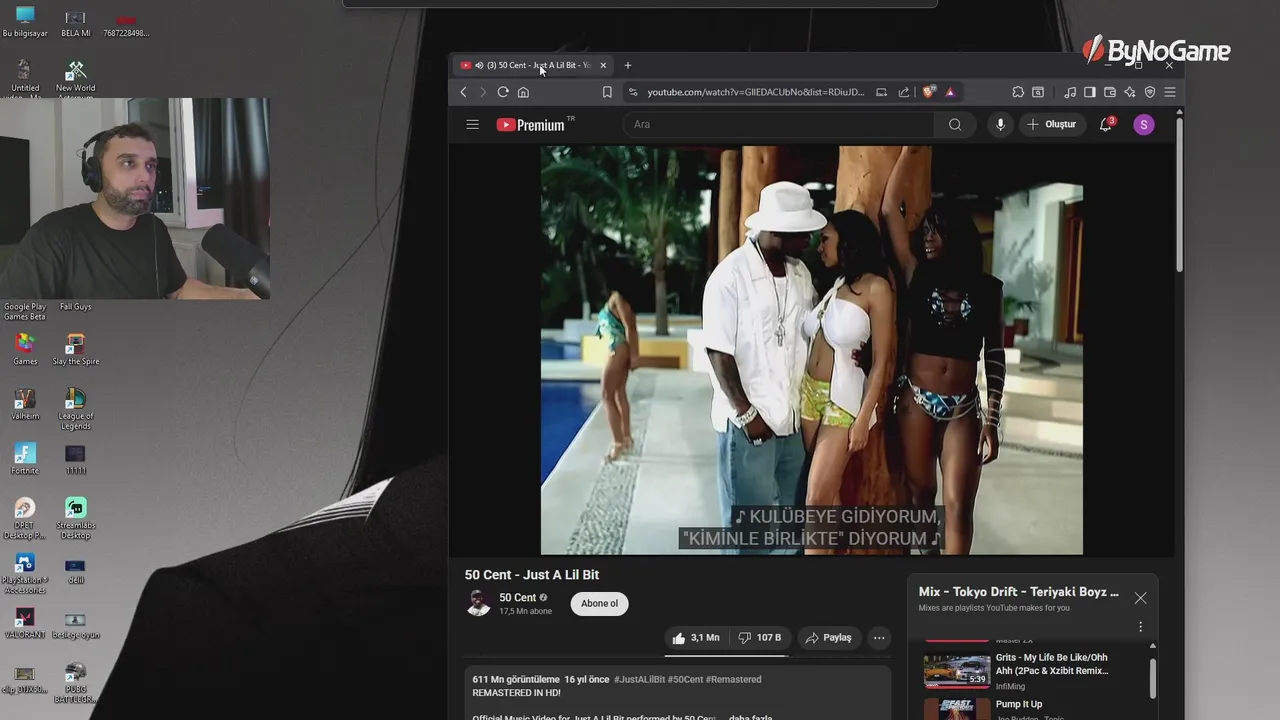Open the video title '50 Cent - Just A Lil Bit'
Viewport: 1280px width, 720px height.
532,575
